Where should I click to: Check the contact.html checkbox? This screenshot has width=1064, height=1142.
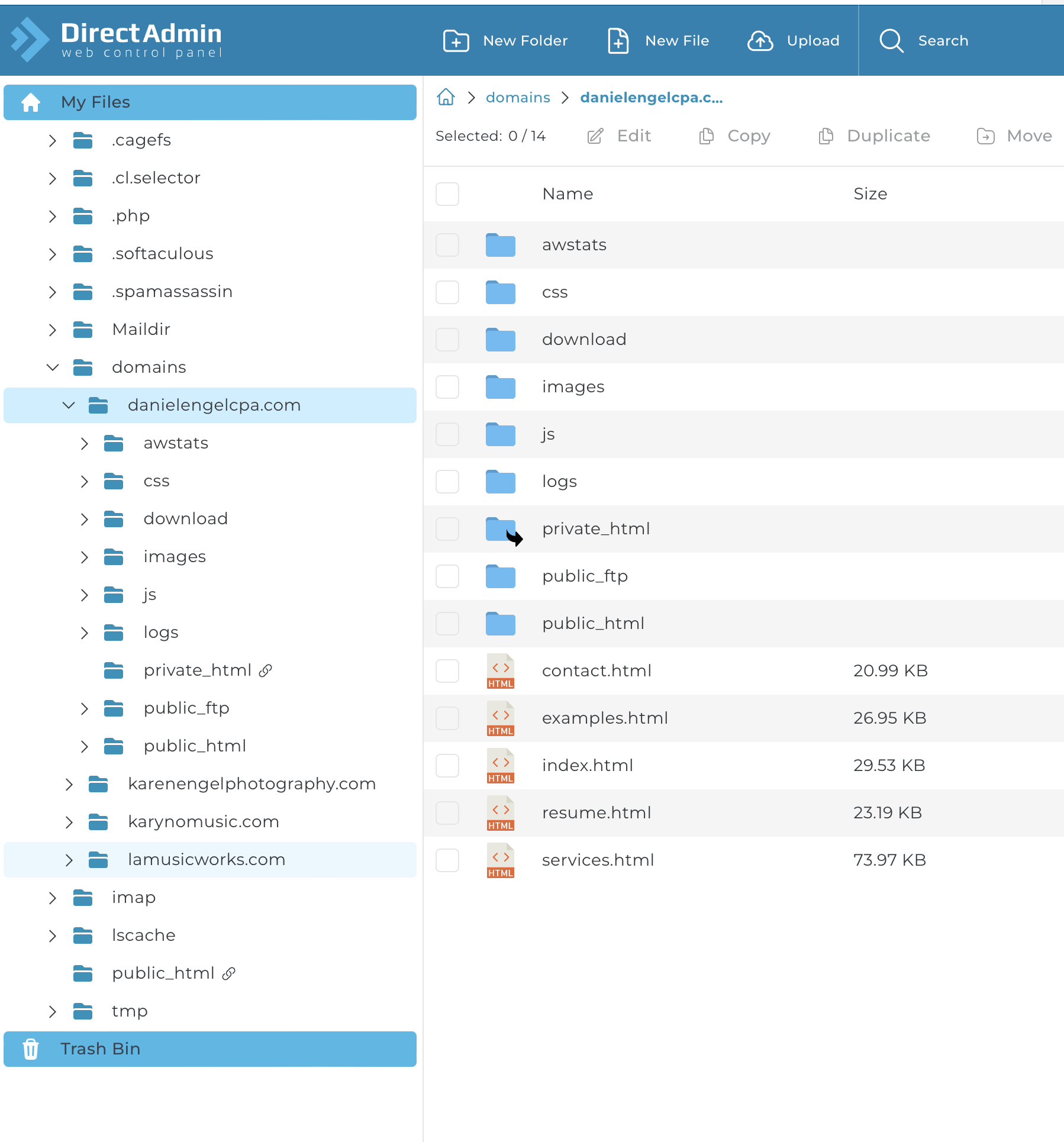(447, 671)
